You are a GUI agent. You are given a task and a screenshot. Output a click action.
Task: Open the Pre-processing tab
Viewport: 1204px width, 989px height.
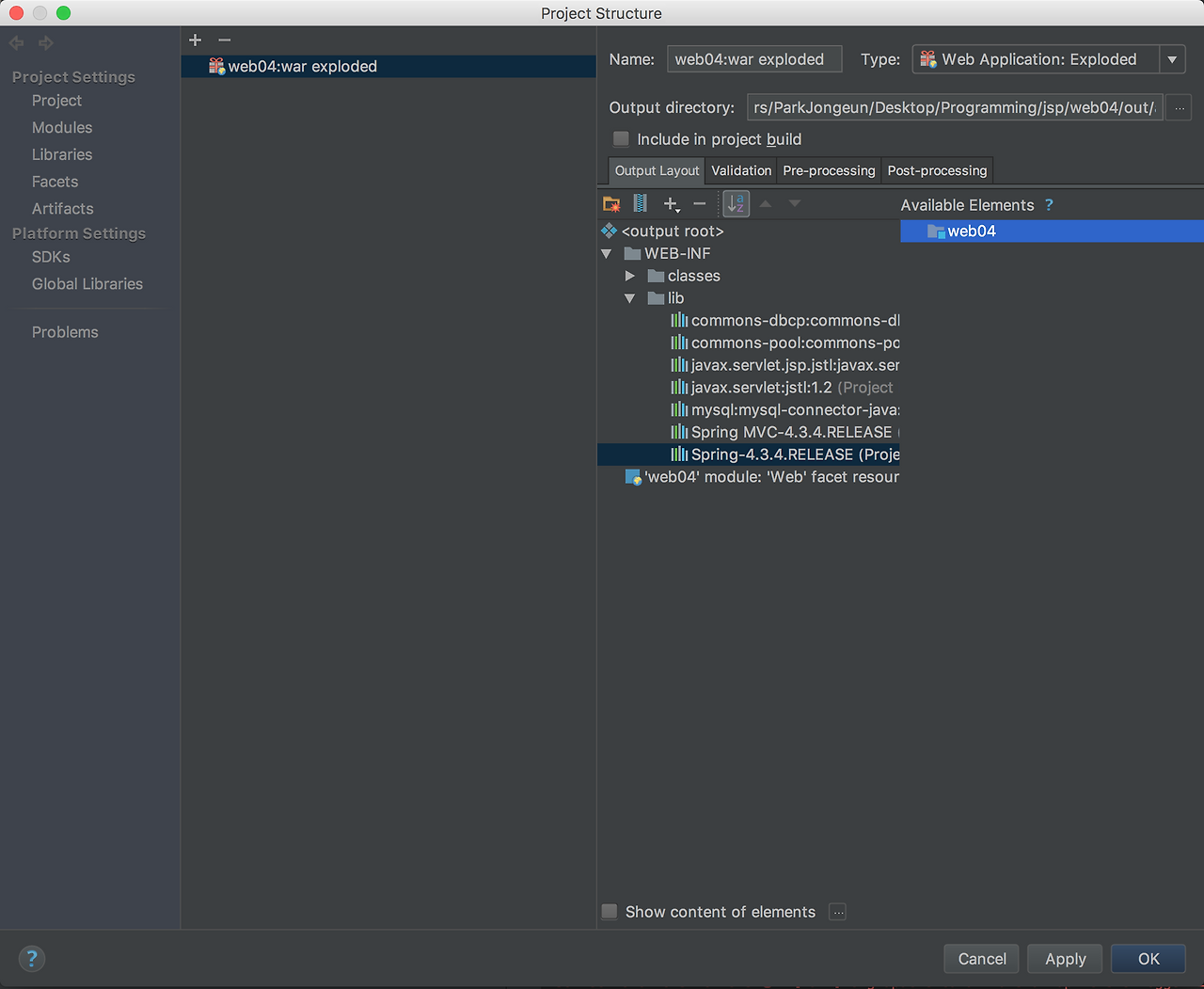[829, 170]
